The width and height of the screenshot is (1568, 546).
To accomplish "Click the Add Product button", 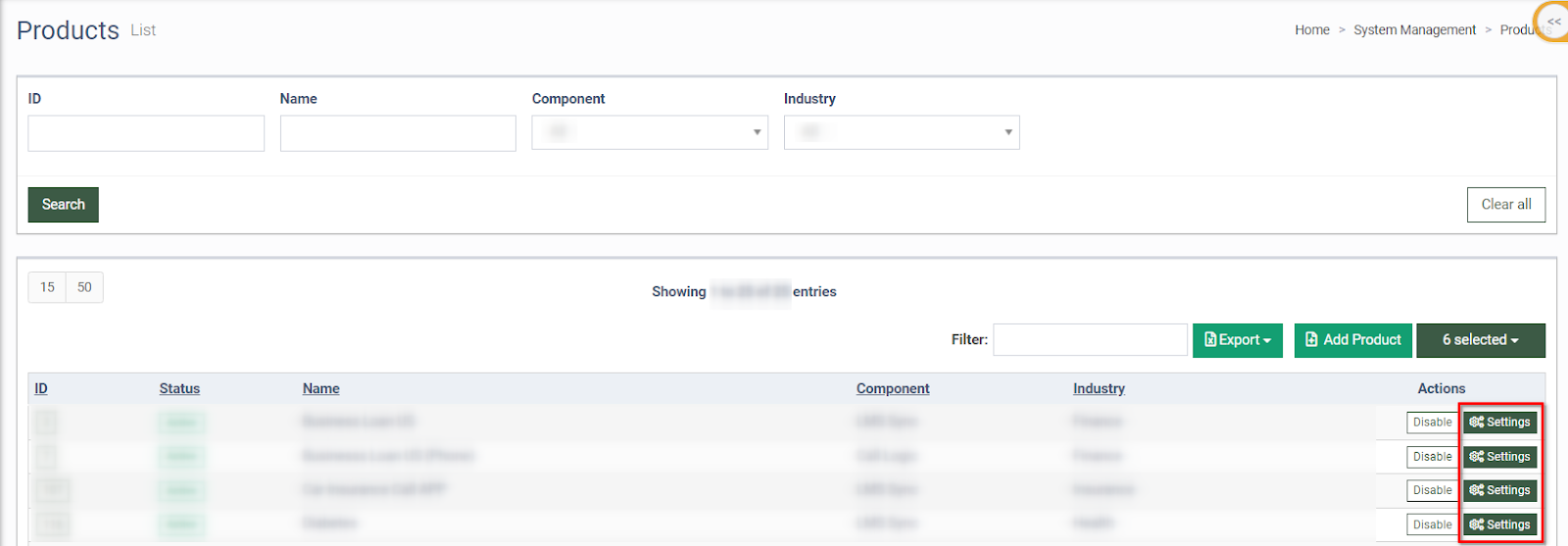I will pyautogui.click(x=1352, y=340).
